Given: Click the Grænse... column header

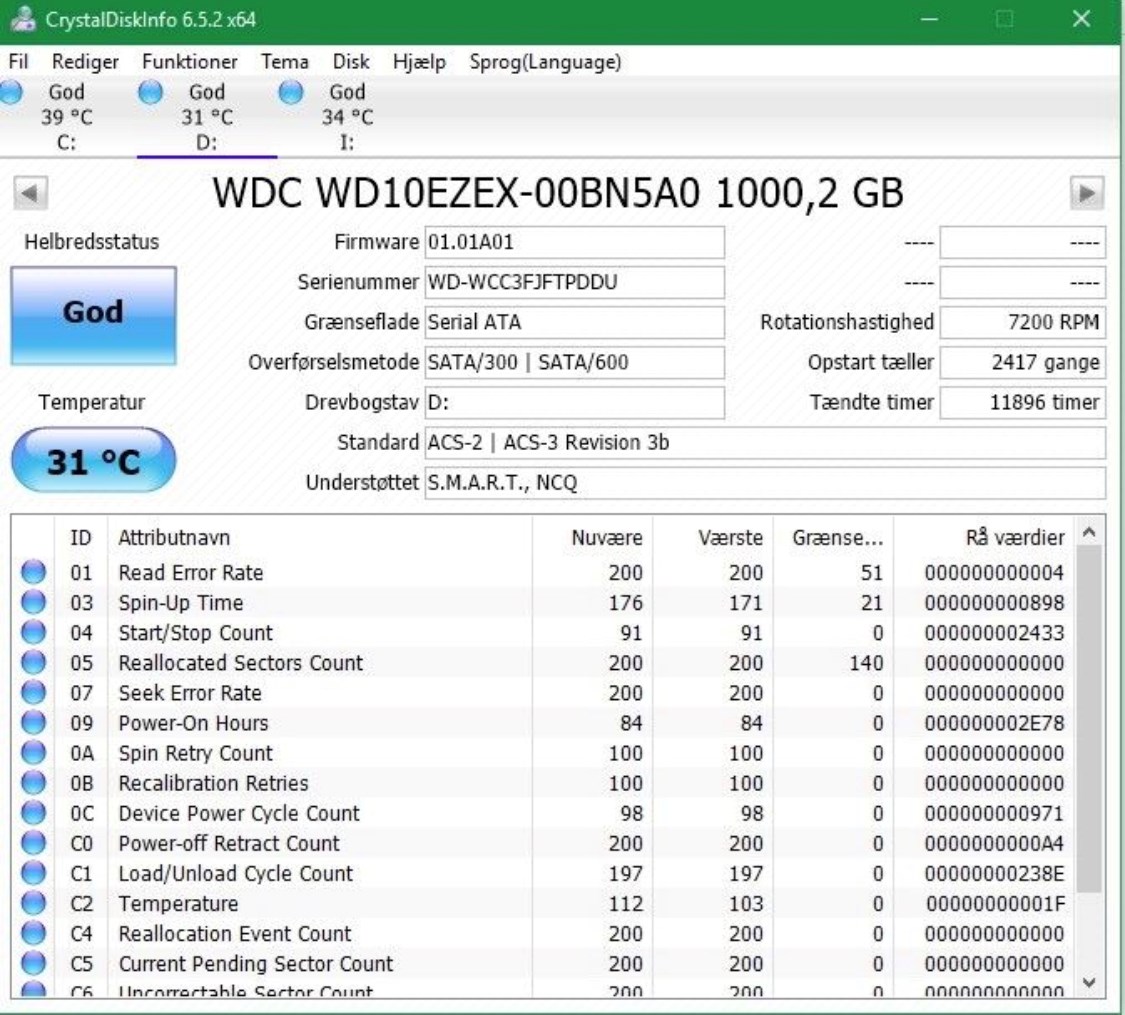Looking at the screenshot, I should click(834, 537).
